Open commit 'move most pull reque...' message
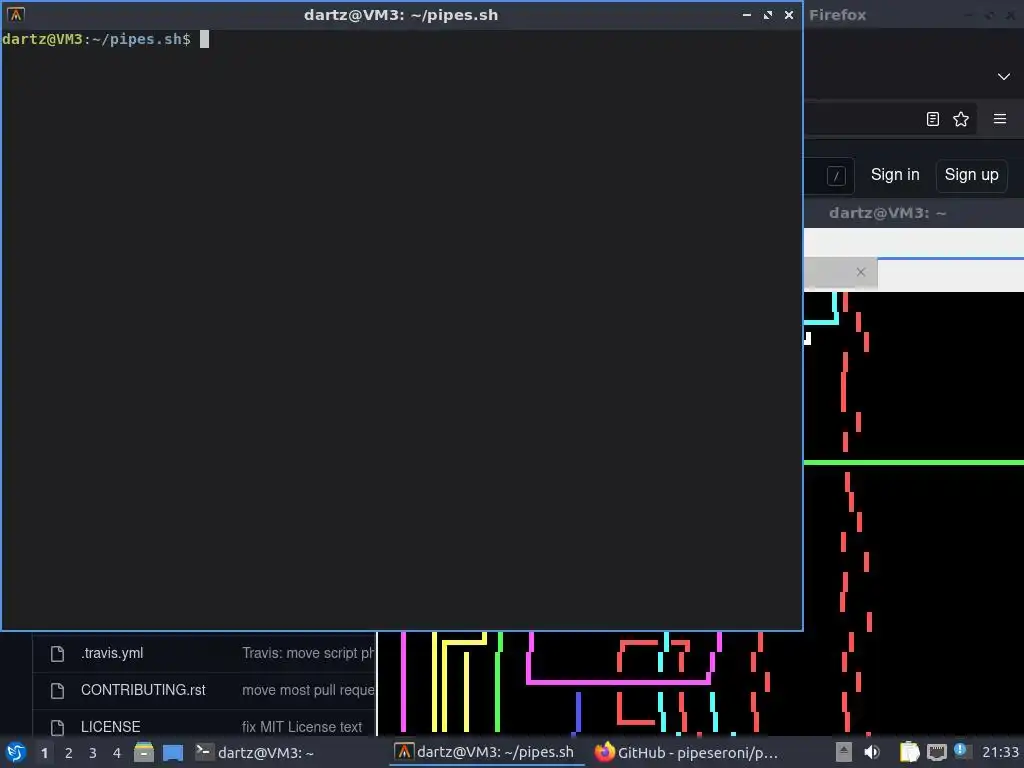The width and height of the screenshot is (1024, 768). [308, 690]
